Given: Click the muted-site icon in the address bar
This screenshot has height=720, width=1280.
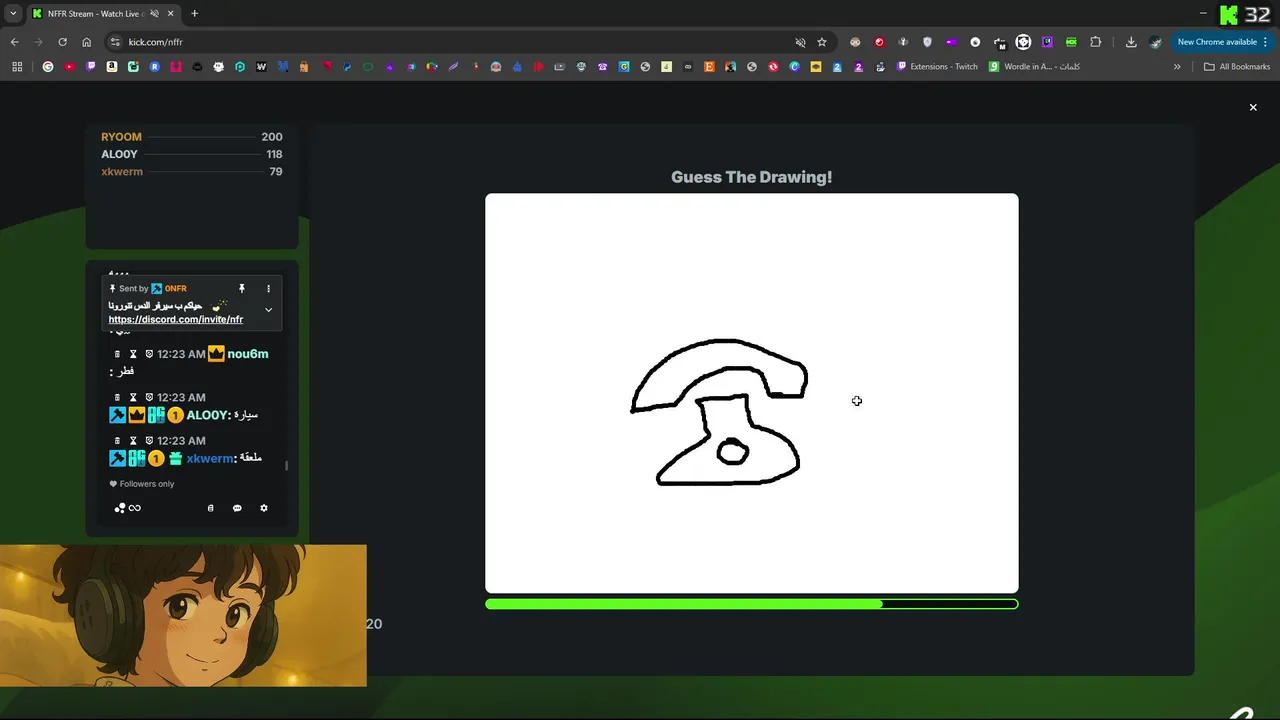Looking at the screenshot, I should [x=800, y=42].
